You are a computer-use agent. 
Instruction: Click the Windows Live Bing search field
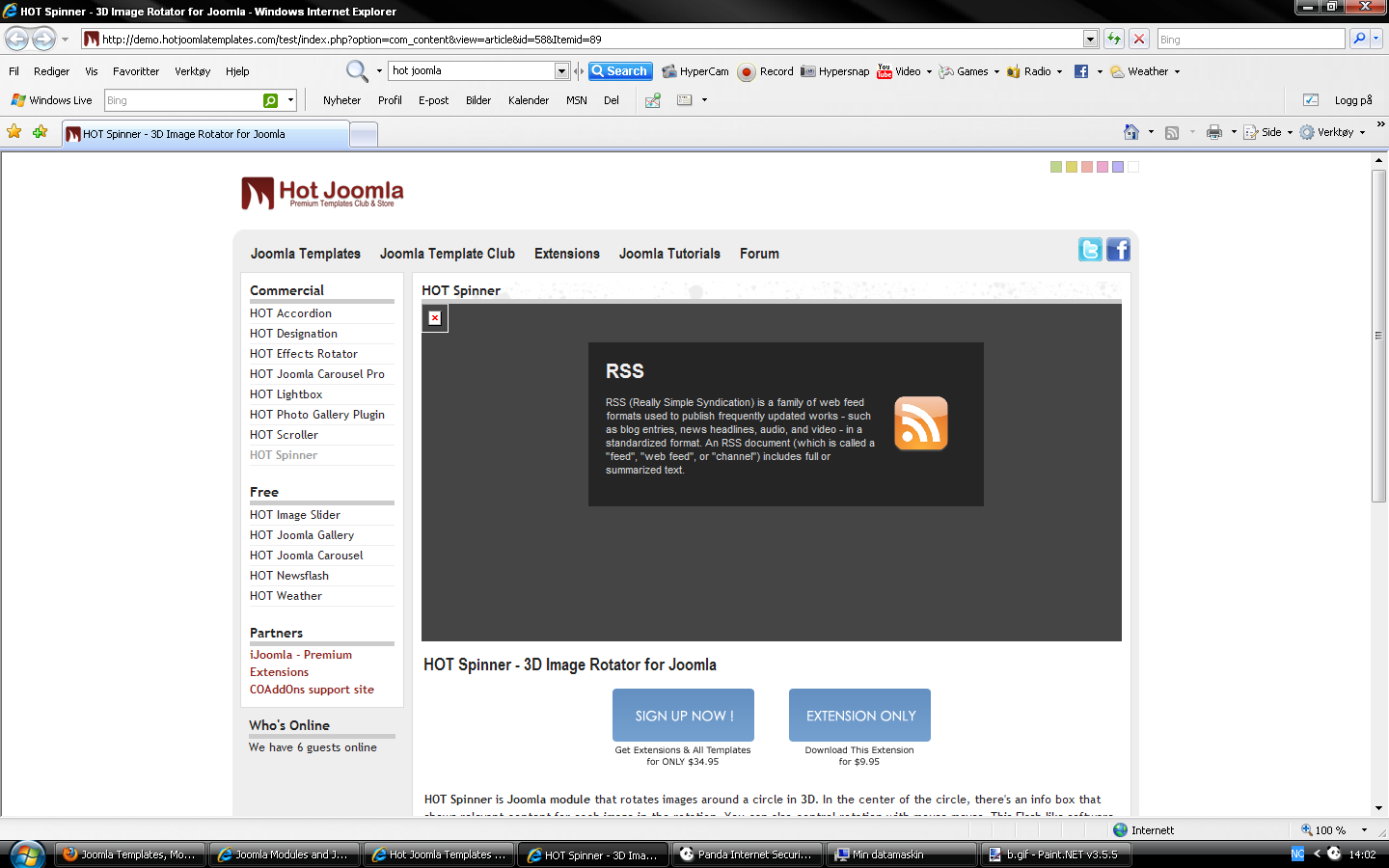(x=183, y=100)
